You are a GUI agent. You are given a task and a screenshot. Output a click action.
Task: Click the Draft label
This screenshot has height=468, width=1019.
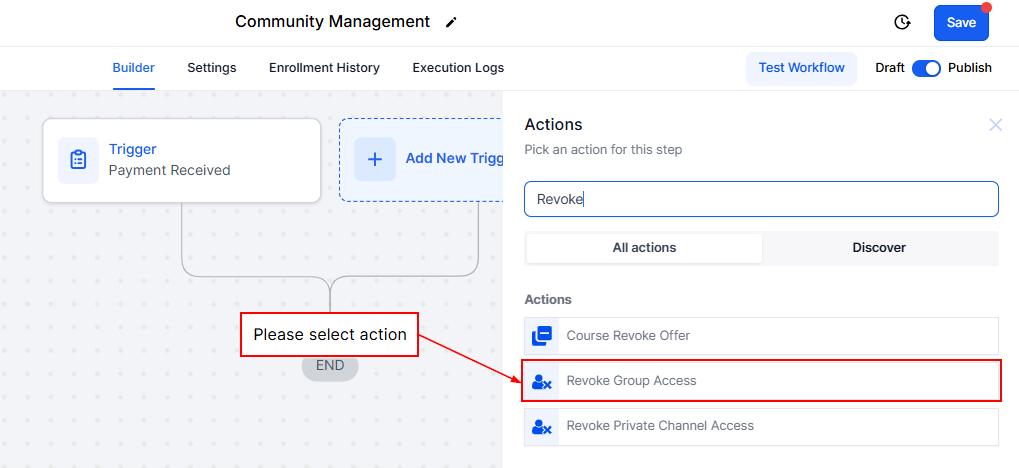coord(890,68)
